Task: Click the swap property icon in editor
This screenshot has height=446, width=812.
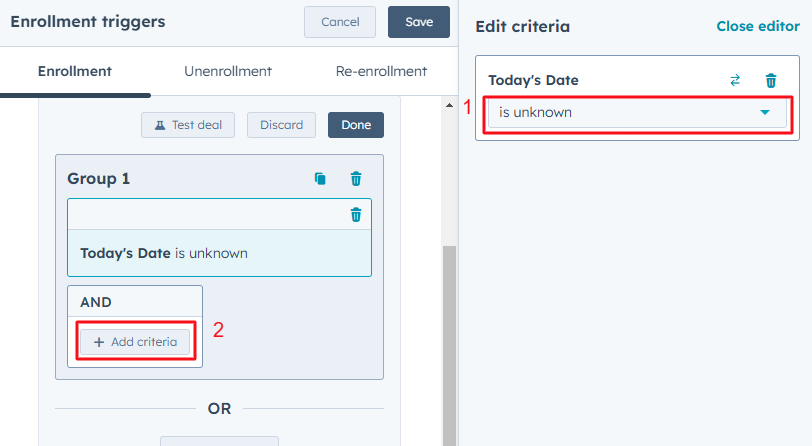Action: point(735,81)
